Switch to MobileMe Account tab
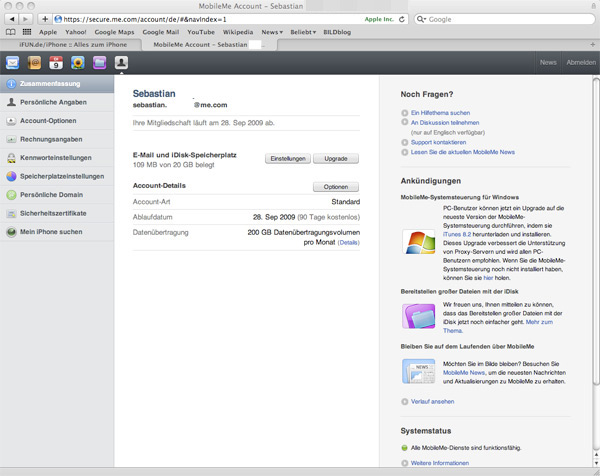 (209, 45)
